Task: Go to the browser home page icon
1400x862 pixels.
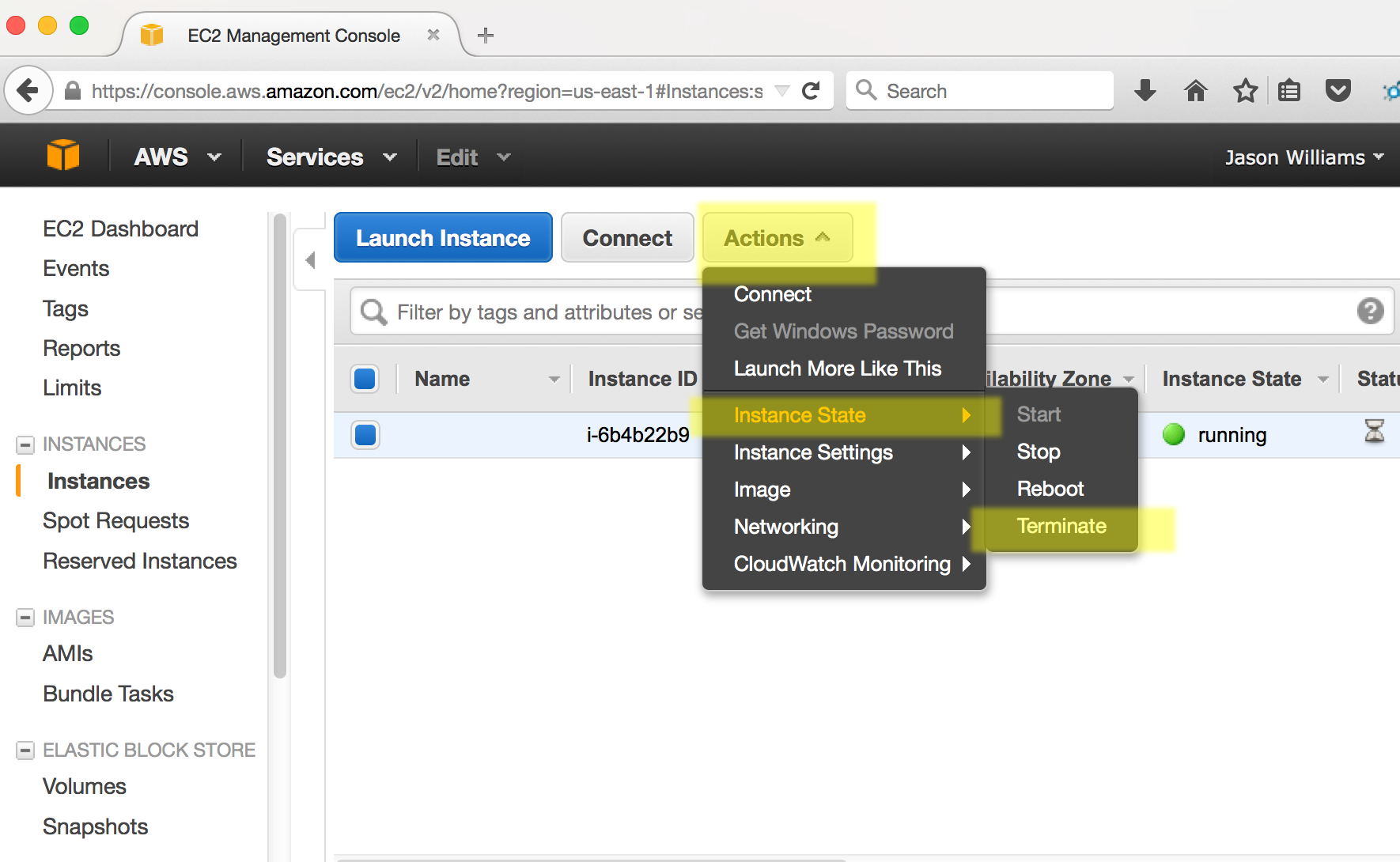Action: [x=1195, y=91]
